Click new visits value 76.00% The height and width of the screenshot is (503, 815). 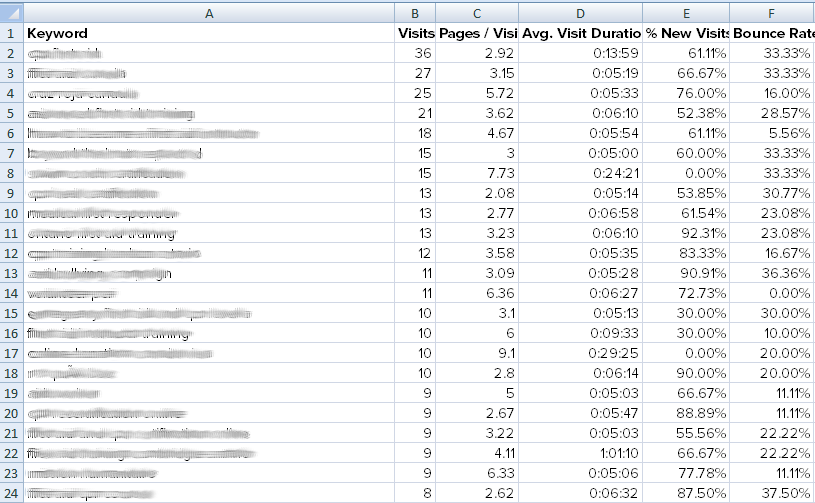tap(686, 93)
